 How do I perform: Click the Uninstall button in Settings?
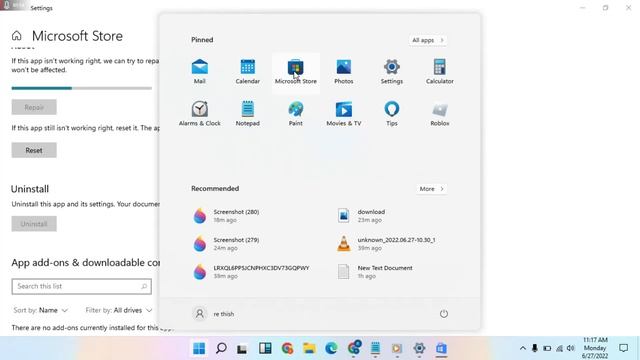coord(34,224)
